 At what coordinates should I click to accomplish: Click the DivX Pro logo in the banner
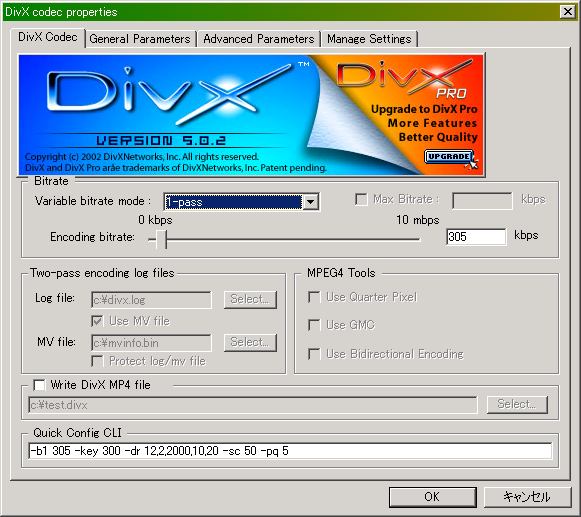(x=404, y=79)
